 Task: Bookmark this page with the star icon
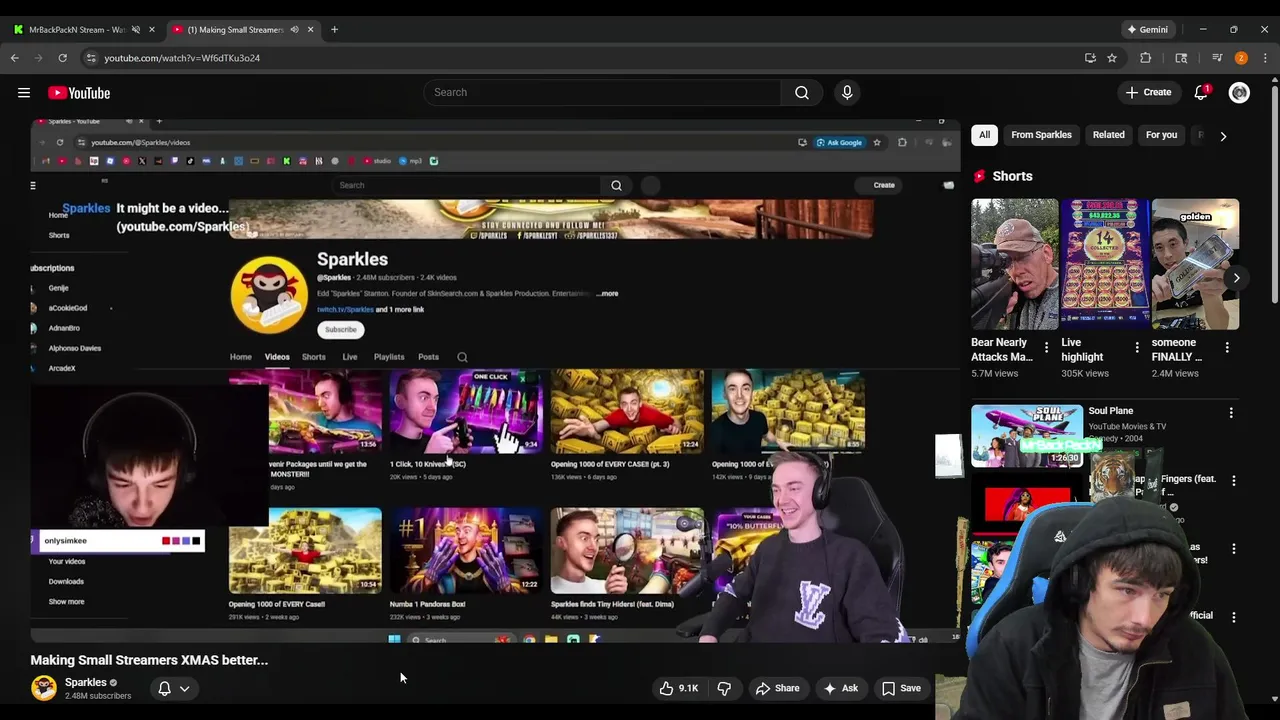[1112, 58]
